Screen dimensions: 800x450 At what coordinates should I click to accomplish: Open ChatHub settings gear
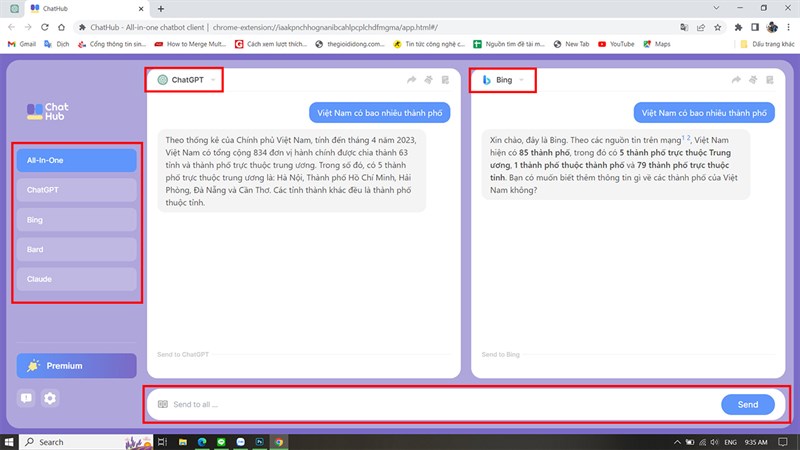[50, 398]
